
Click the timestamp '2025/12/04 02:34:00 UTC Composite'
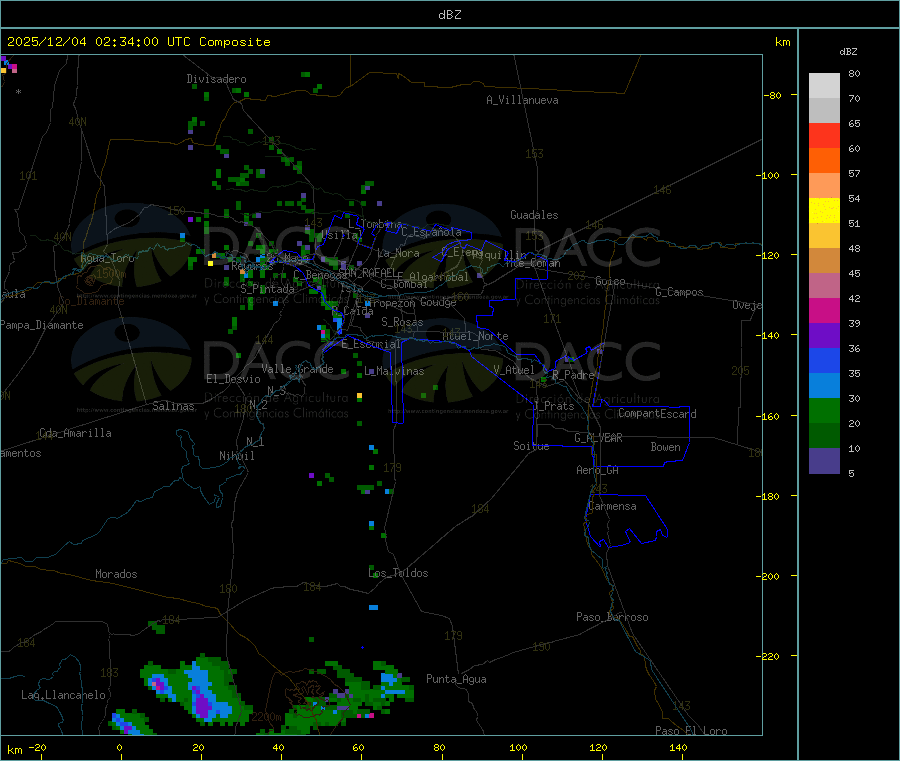(x=138, y=42)
